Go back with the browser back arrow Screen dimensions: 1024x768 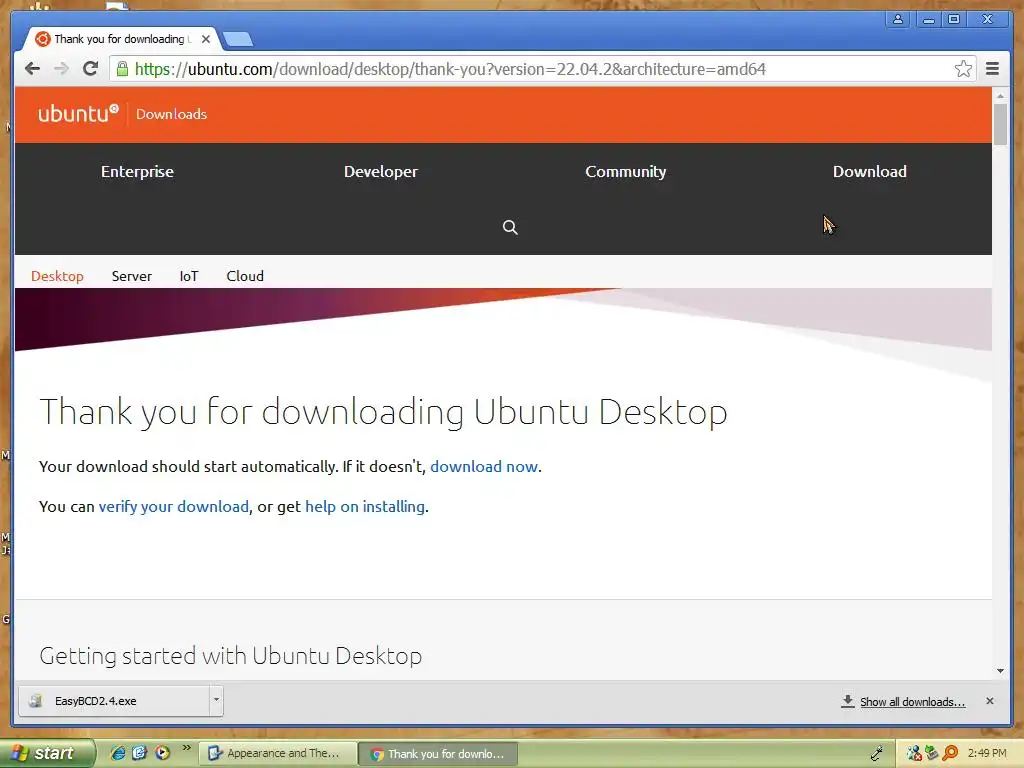pyautogui.click(x=32, y=69)
